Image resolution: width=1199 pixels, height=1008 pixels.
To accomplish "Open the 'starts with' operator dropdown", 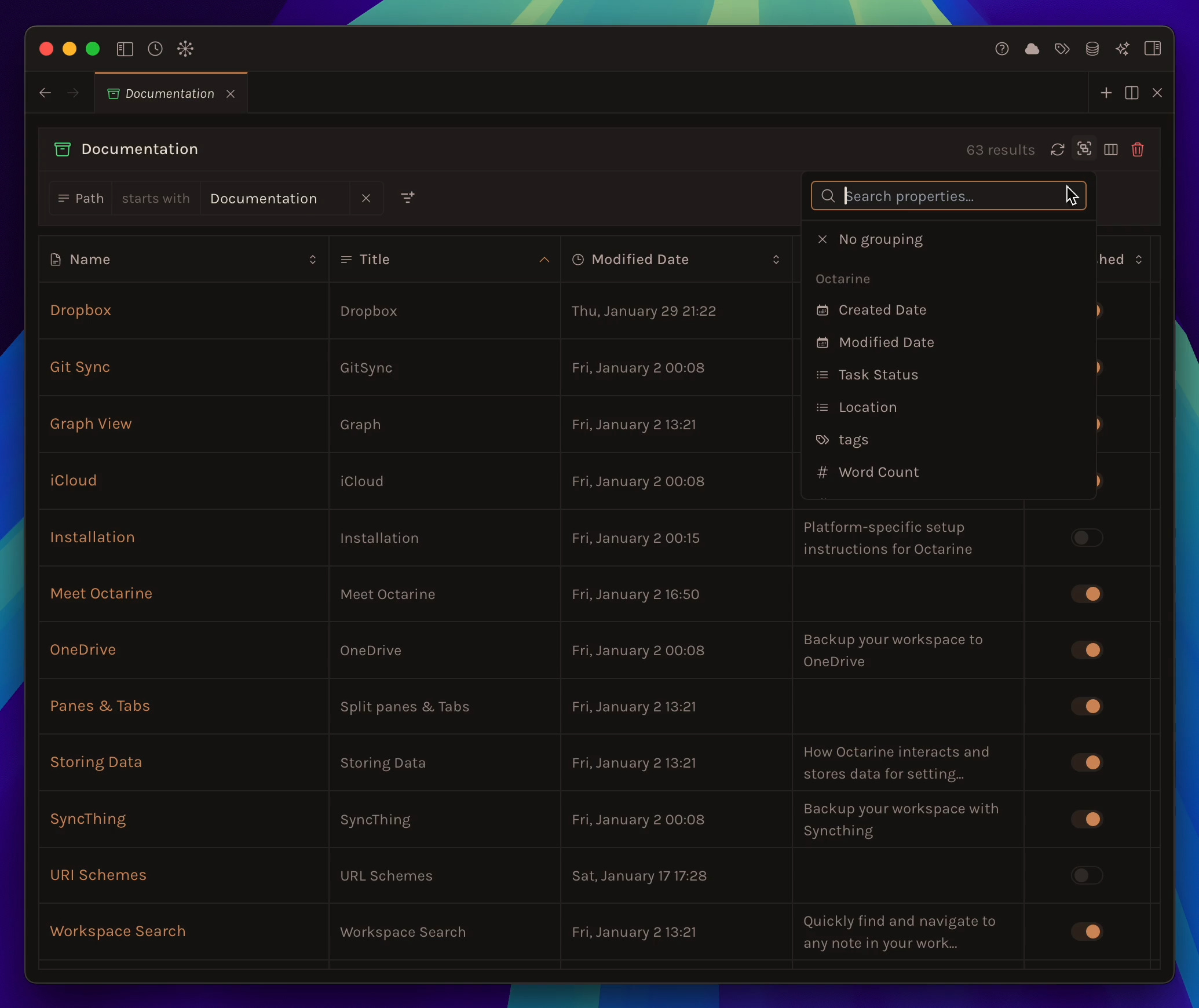I will click(x=156, y=199).
